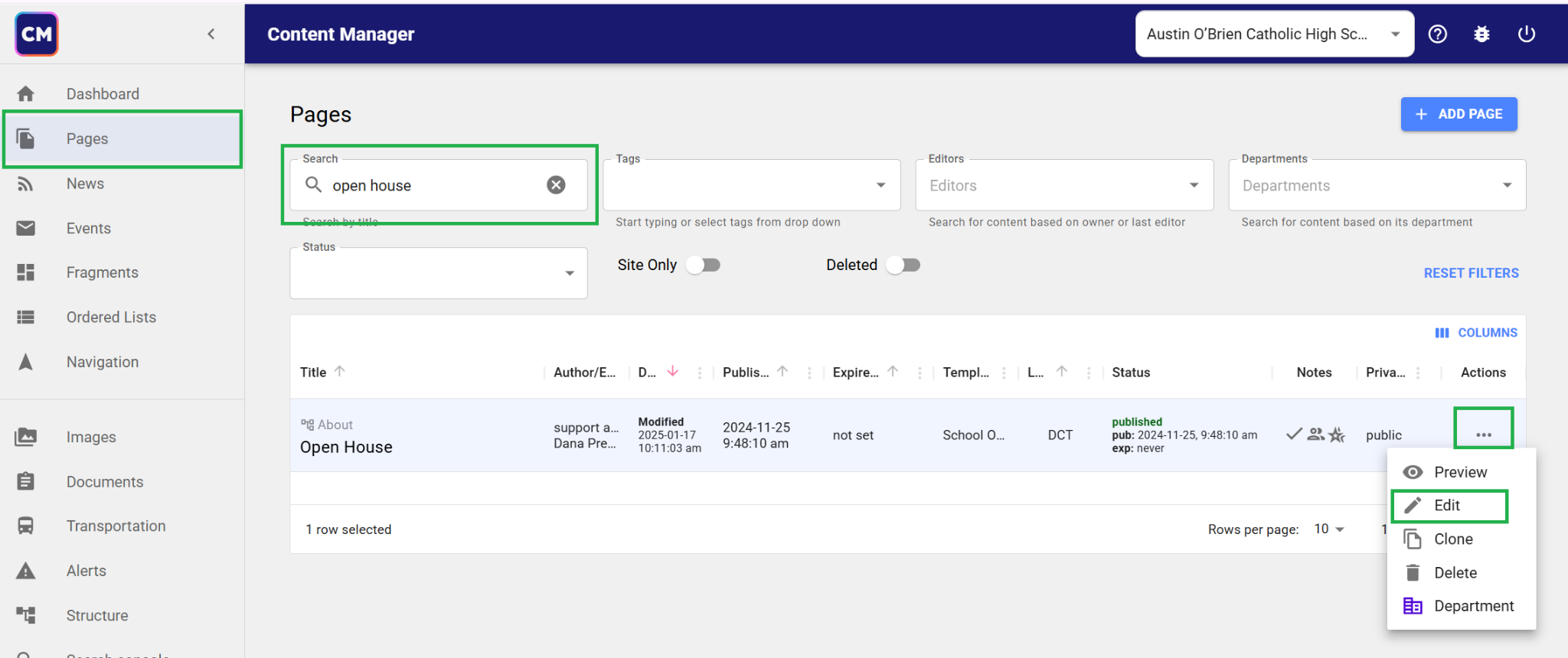Collapse the sidebar with the chevron arrow

[211, 34]
